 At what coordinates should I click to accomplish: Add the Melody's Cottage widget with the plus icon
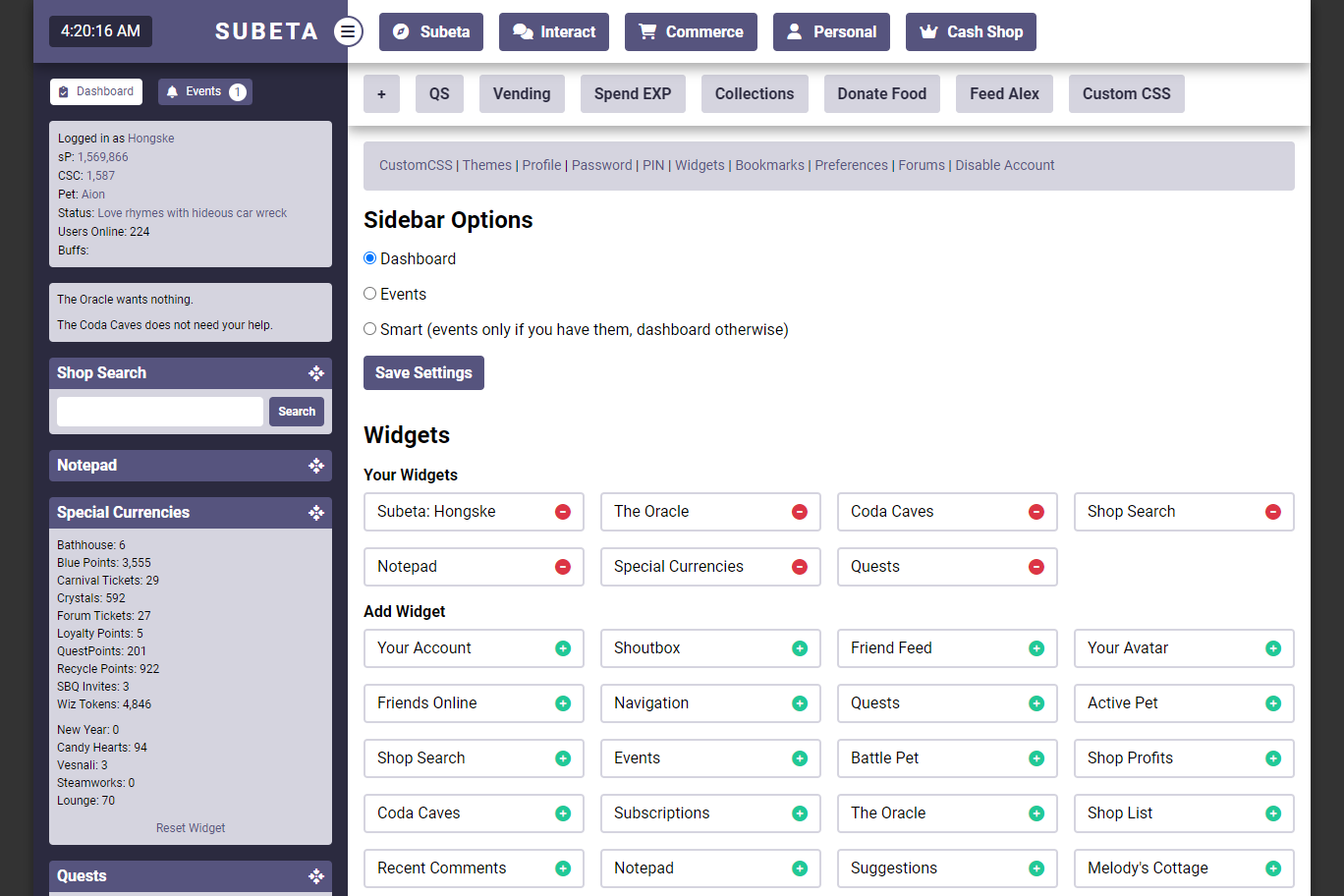pyautogui.click(x=1273, y=868)
